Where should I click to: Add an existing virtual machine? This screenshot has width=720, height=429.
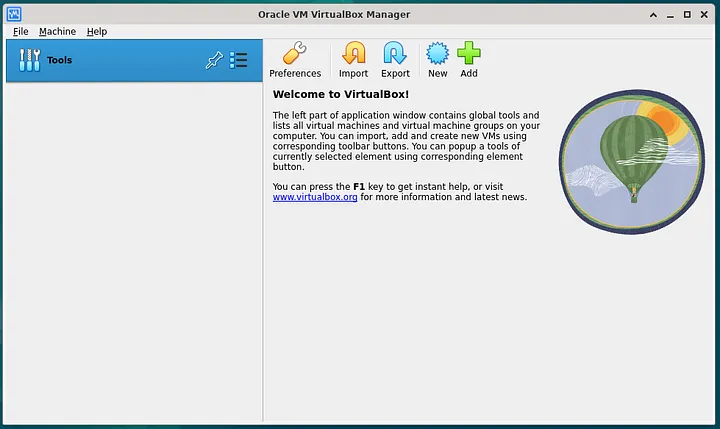[x=469, y=60]
